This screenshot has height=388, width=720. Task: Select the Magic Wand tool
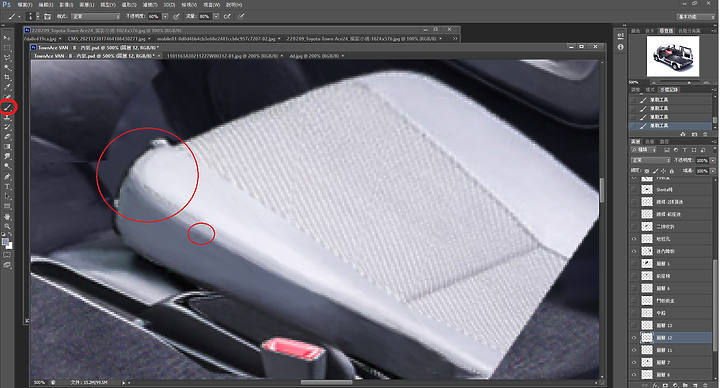(7, 67)
